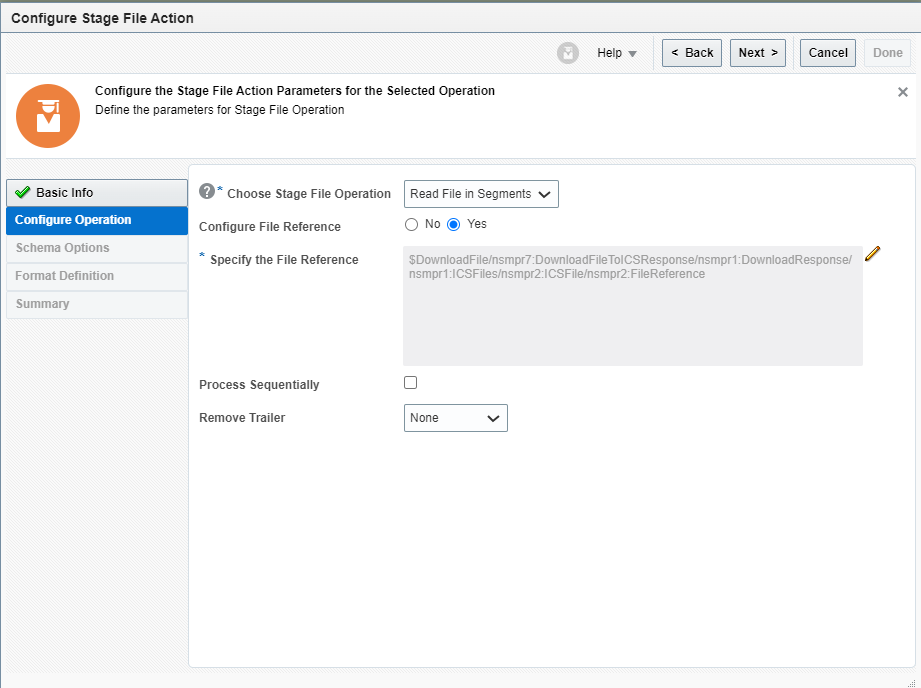This screenshot has height=688, width=921.
Task: Open the Remove Trailer dropdown
Action: (456, 418)
